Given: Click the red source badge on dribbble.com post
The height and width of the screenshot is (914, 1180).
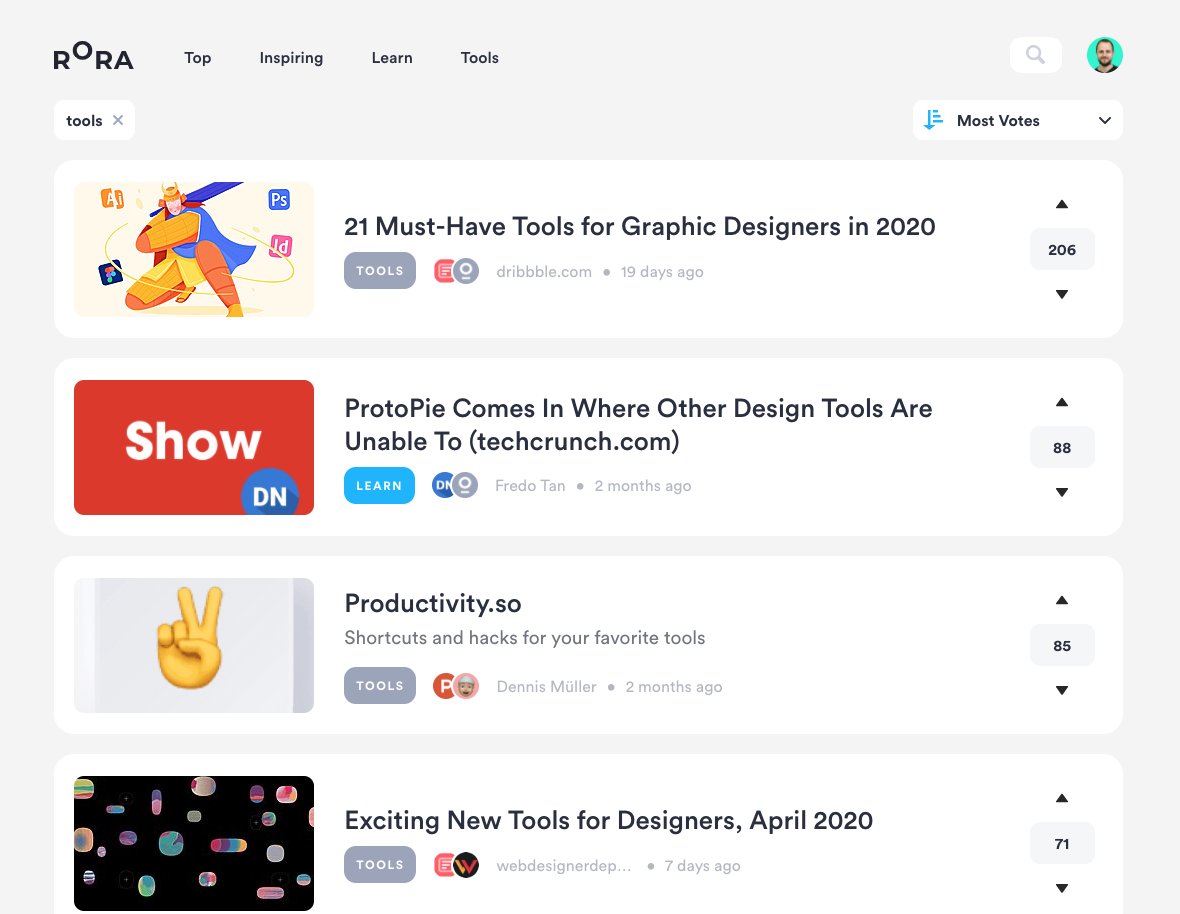Looking at the screenshot, I should click(x=447, y=270).
